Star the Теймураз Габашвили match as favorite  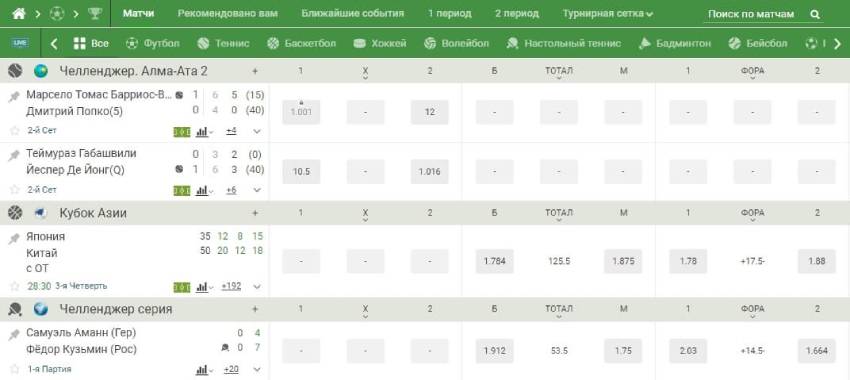click(x=15, y=190)
